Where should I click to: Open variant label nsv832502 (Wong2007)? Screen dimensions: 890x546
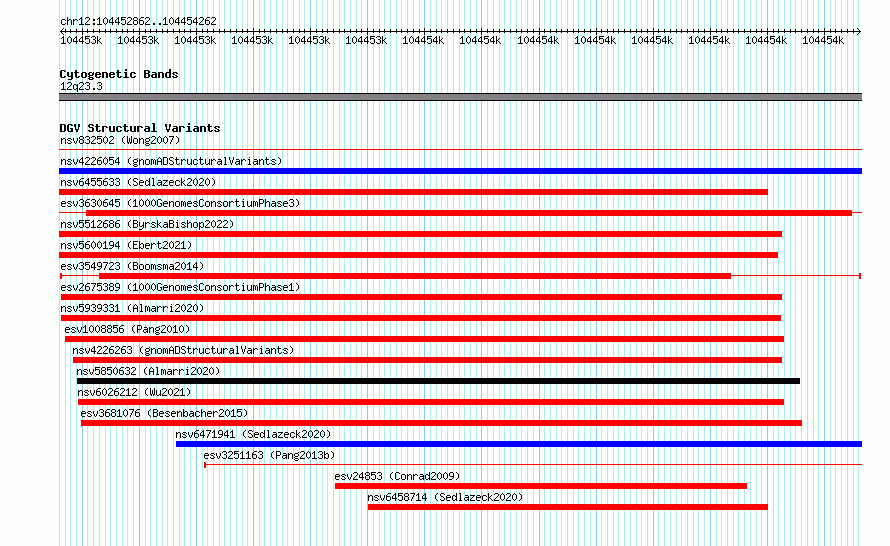120,140
